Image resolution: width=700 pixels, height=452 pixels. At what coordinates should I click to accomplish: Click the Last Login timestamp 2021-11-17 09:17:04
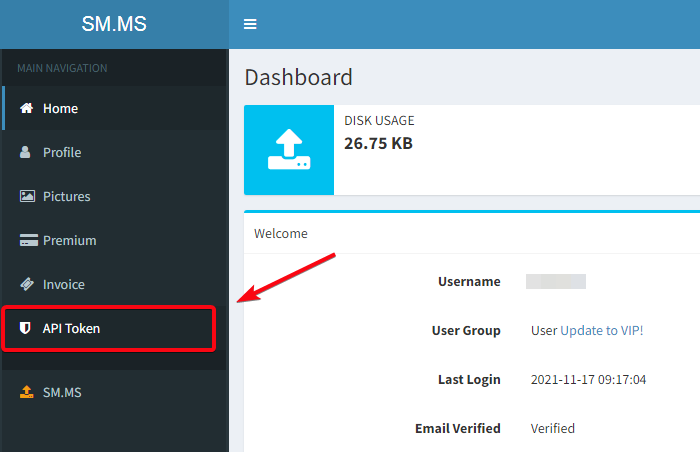click(588, 380)
